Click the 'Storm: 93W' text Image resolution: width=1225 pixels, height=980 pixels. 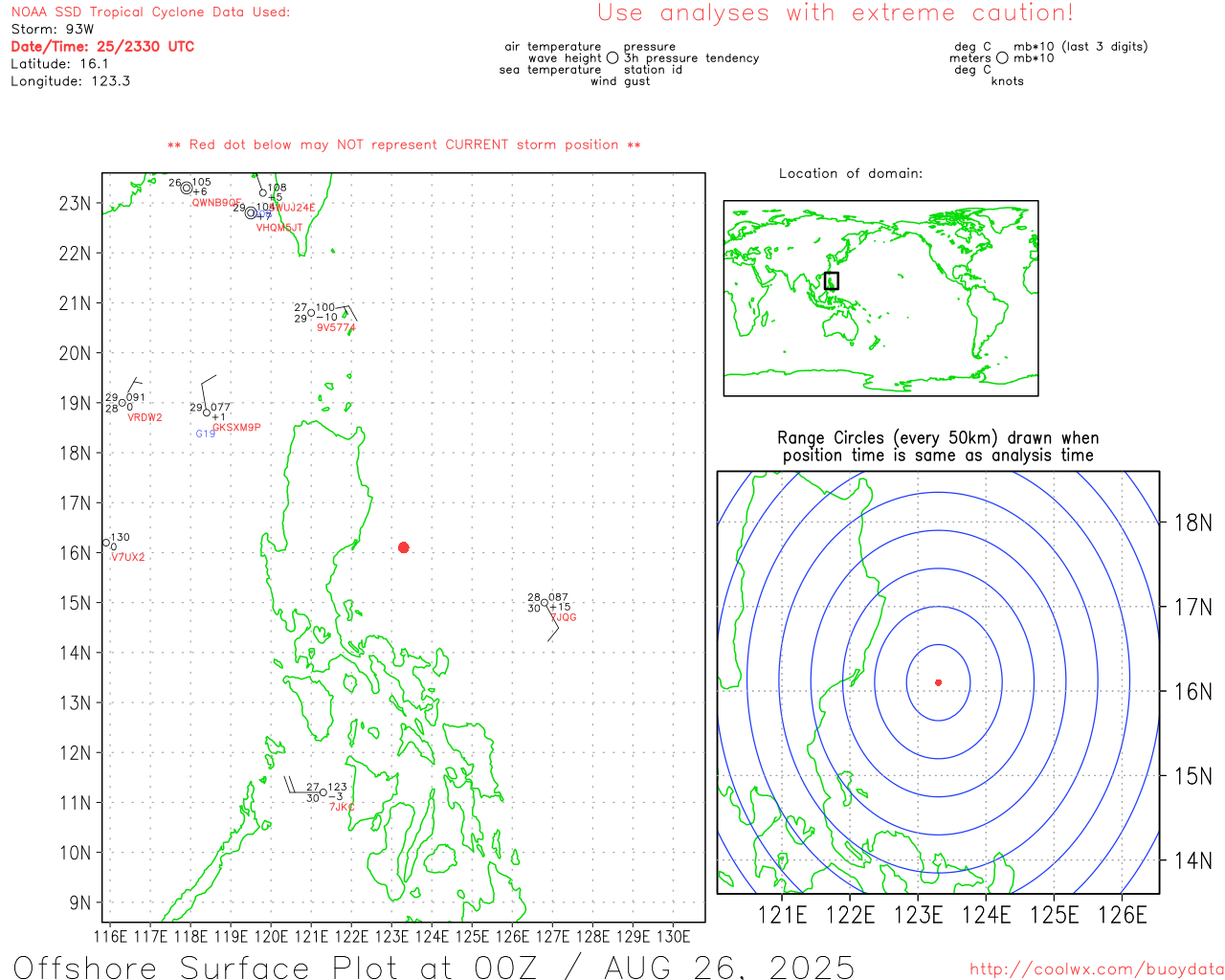point(53,30)
